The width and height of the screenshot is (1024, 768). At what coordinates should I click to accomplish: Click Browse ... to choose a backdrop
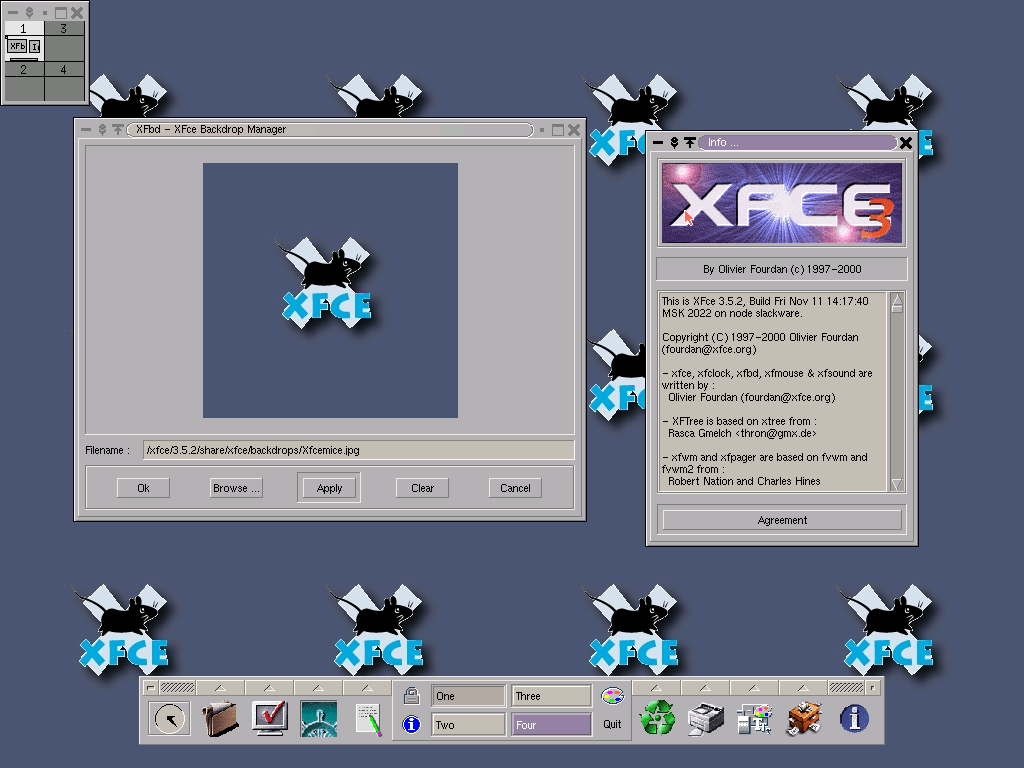point(236,488)
